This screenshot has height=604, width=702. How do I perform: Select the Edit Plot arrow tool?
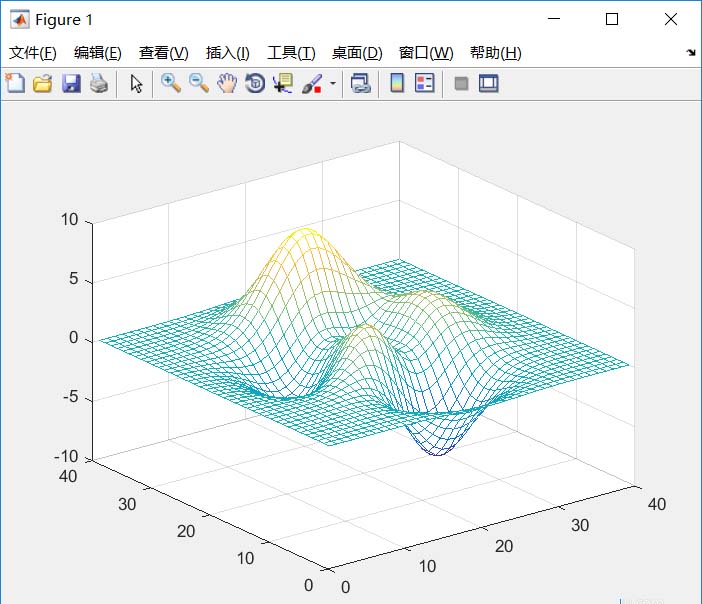pyautogui.click(x=136, y=84)
